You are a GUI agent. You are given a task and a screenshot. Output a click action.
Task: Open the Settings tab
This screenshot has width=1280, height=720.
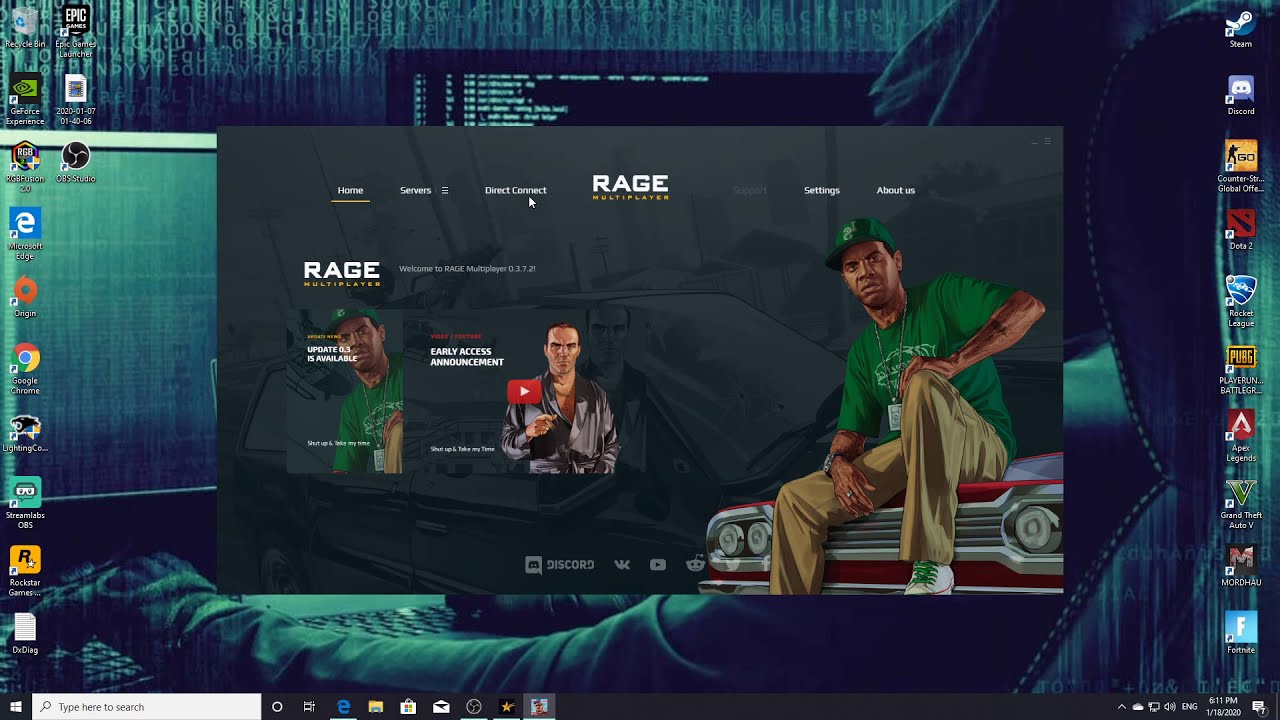(x=822, y=190)
